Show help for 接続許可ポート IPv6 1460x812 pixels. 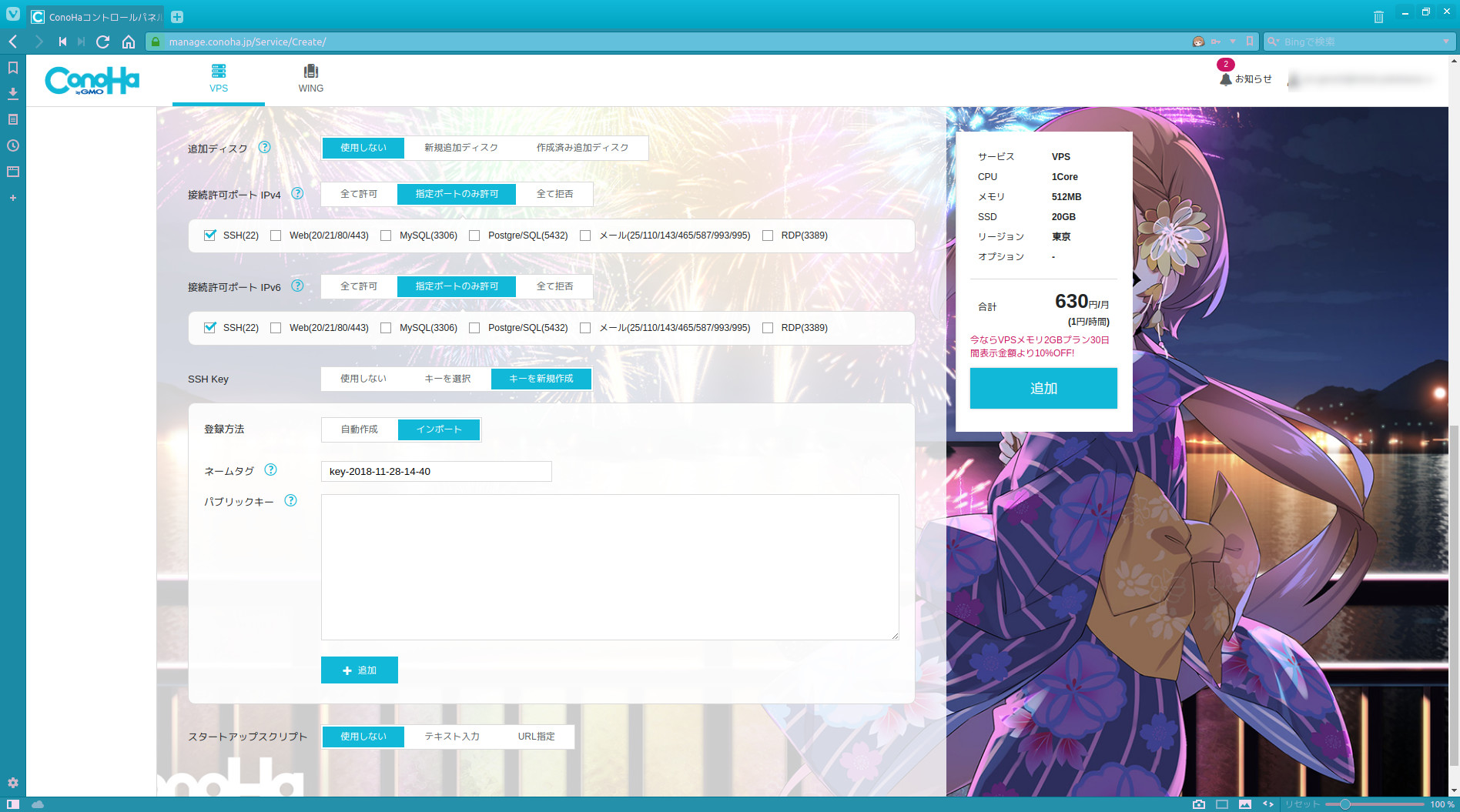pos(297,286)
